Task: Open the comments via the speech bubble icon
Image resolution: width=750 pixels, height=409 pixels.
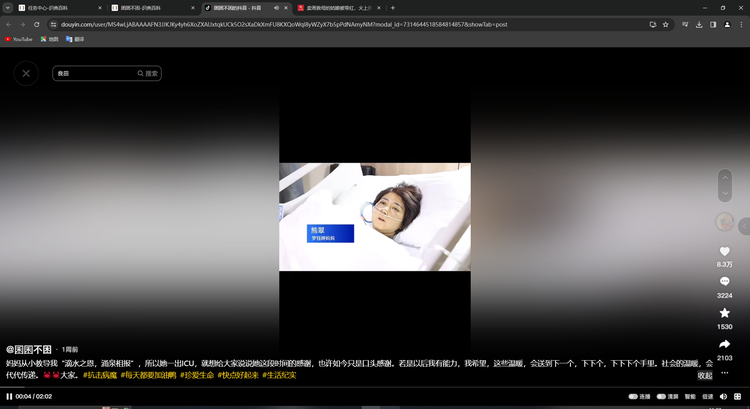Action: click(725, 282)
